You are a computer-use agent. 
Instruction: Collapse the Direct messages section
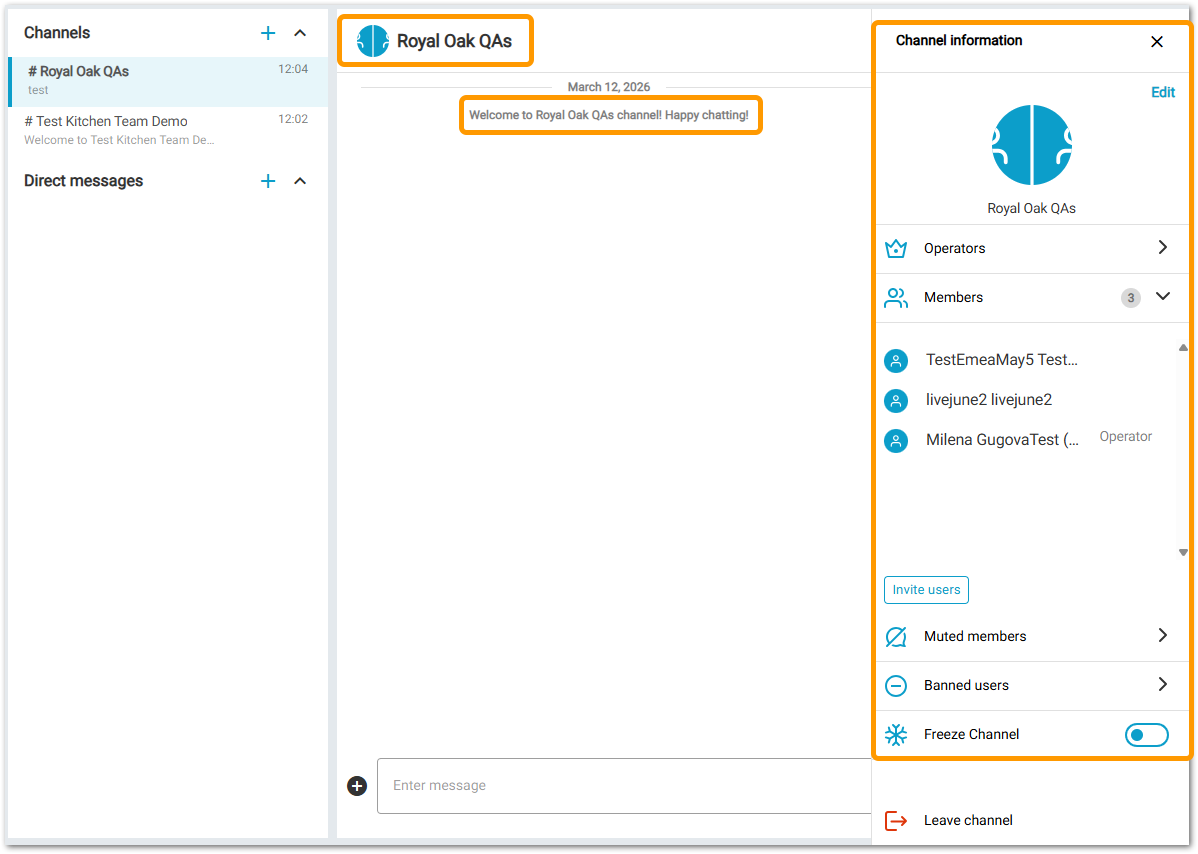[x=300, y=181]
